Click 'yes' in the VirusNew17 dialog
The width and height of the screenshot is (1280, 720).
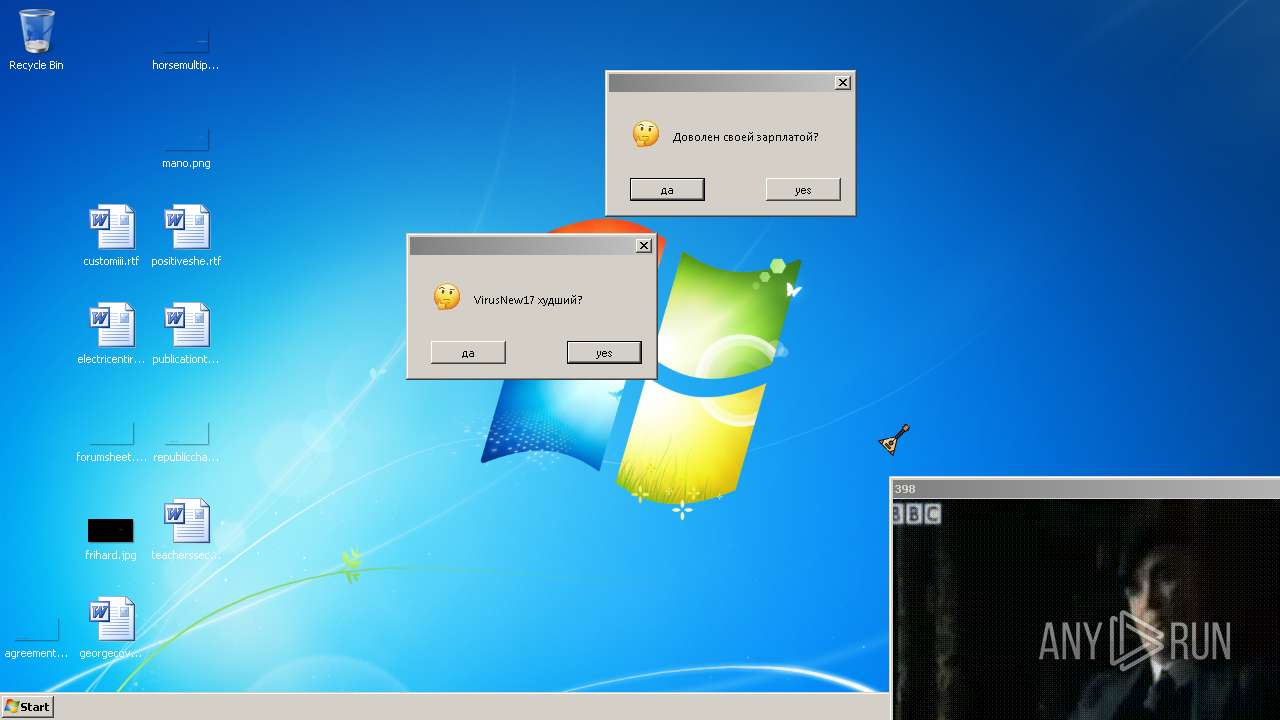click(x=604, y=352)
